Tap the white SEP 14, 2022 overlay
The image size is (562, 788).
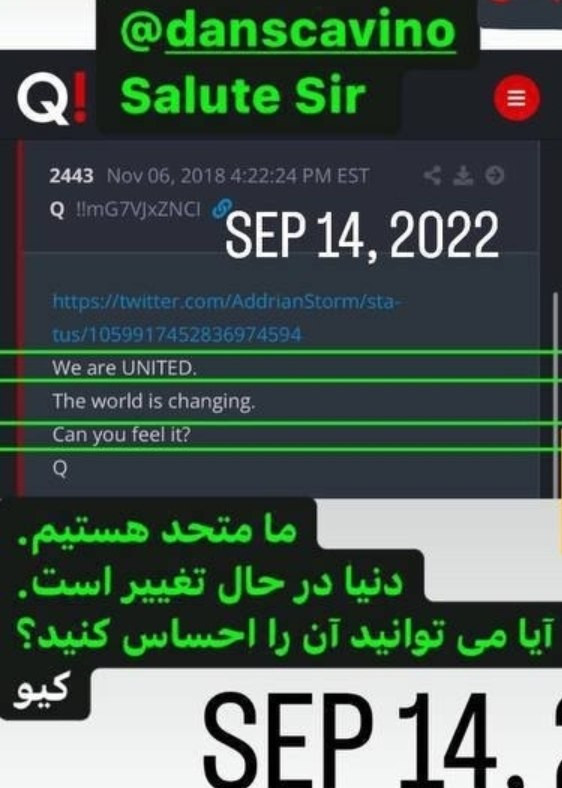(x=362, y=235)
